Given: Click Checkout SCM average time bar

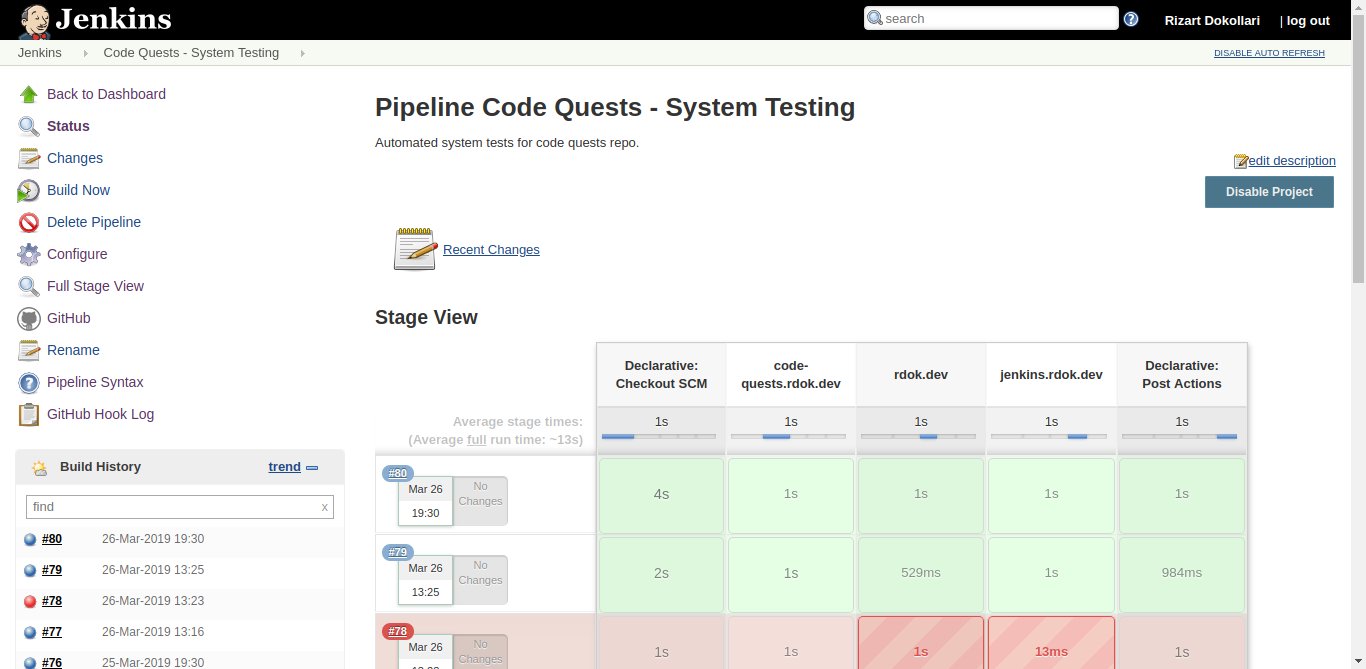Looking at the screenshot, I should (x=659, y=436).
